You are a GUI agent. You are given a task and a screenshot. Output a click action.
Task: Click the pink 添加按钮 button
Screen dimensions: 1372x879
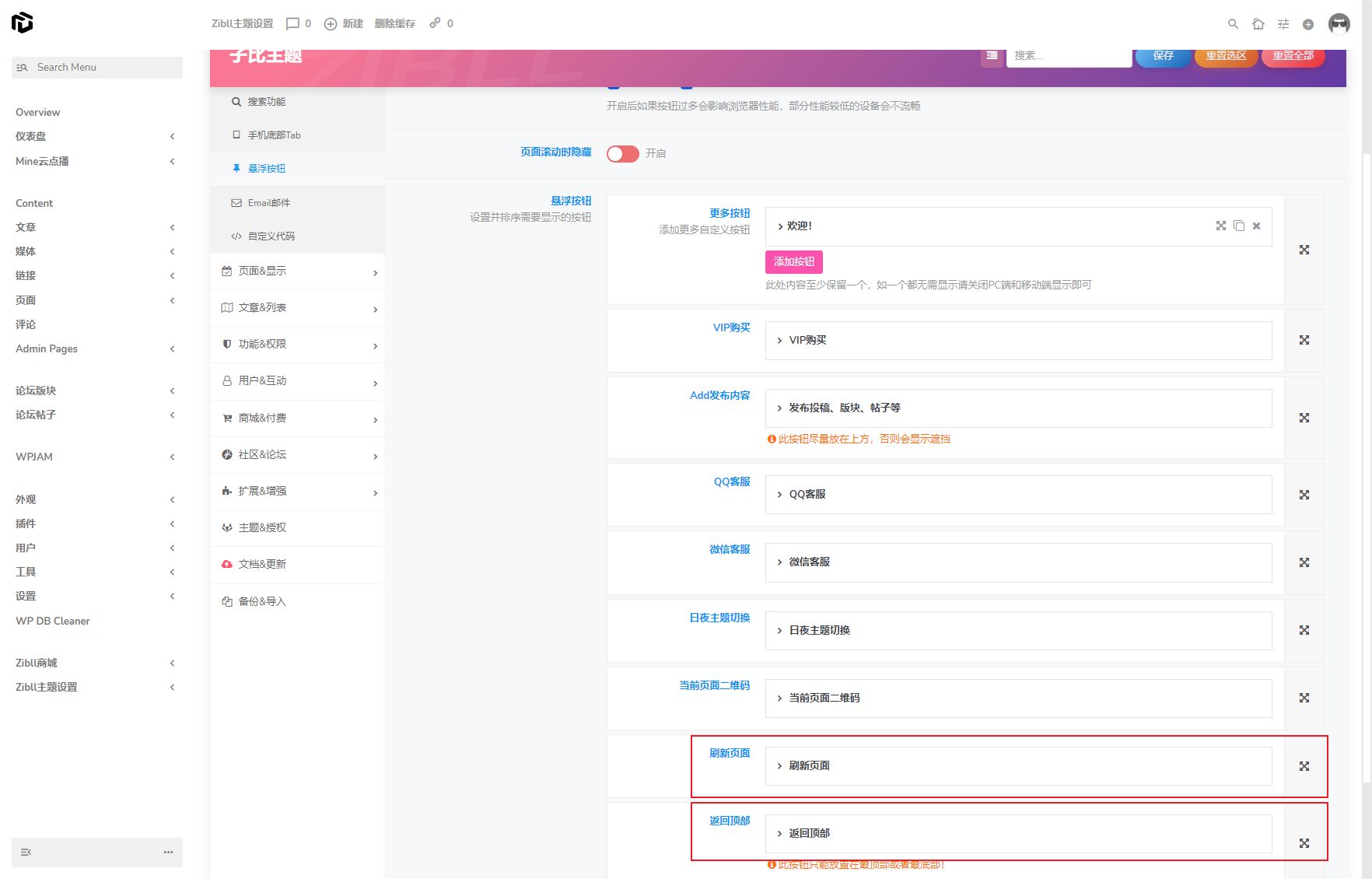(793, 262)
